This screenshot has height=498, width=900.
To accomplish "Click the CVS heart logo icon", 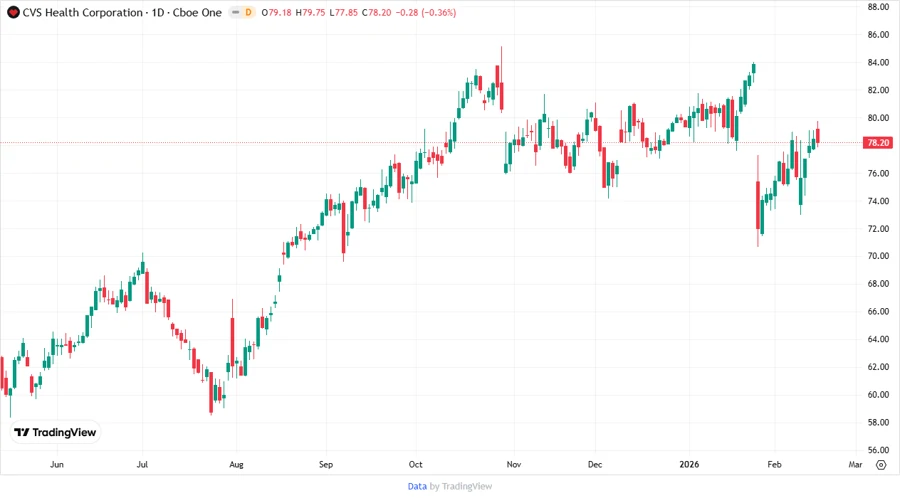I will click(x=13, y=13).
